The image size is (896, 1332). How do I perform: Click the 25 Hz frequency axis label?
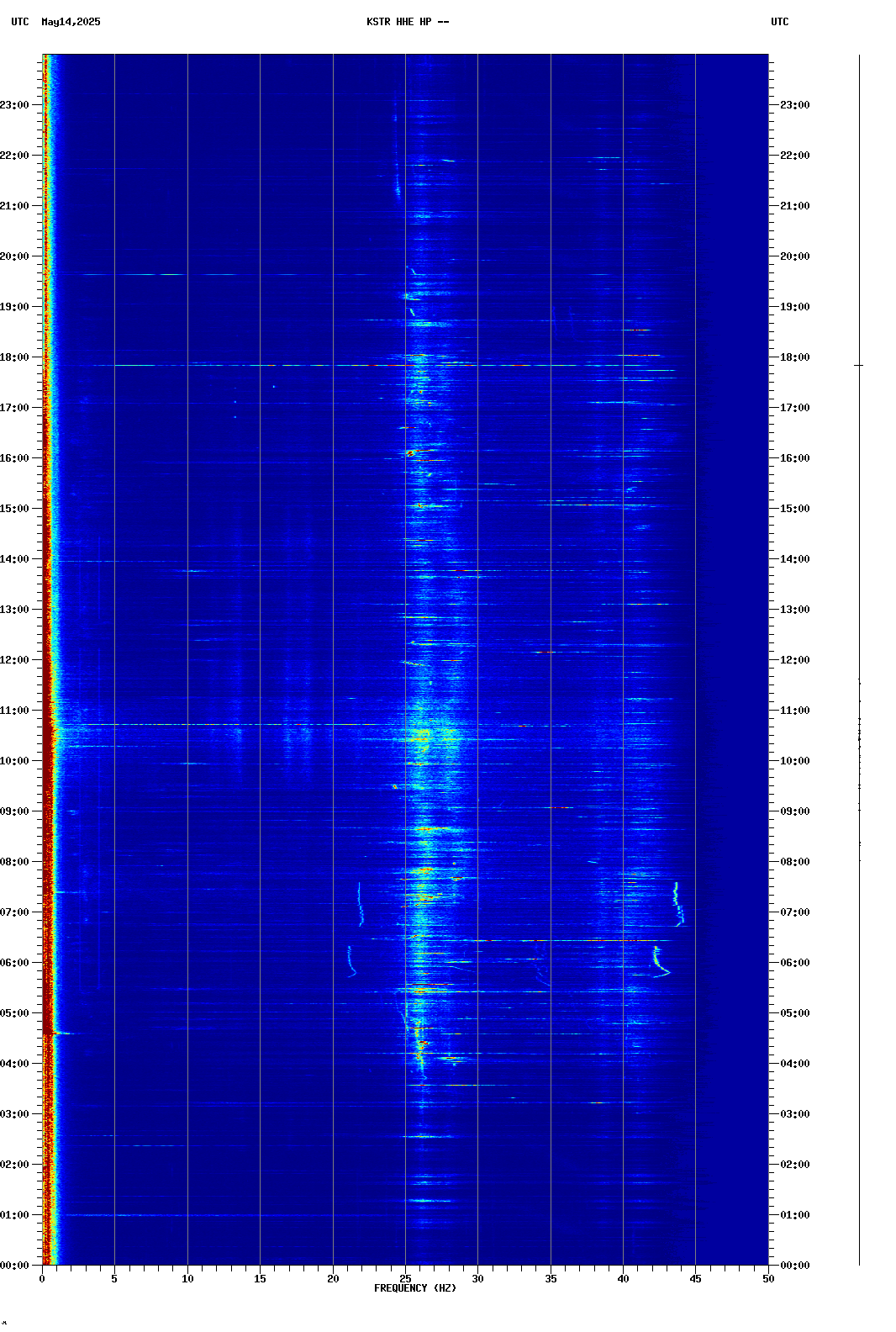tap(405, 1279)
